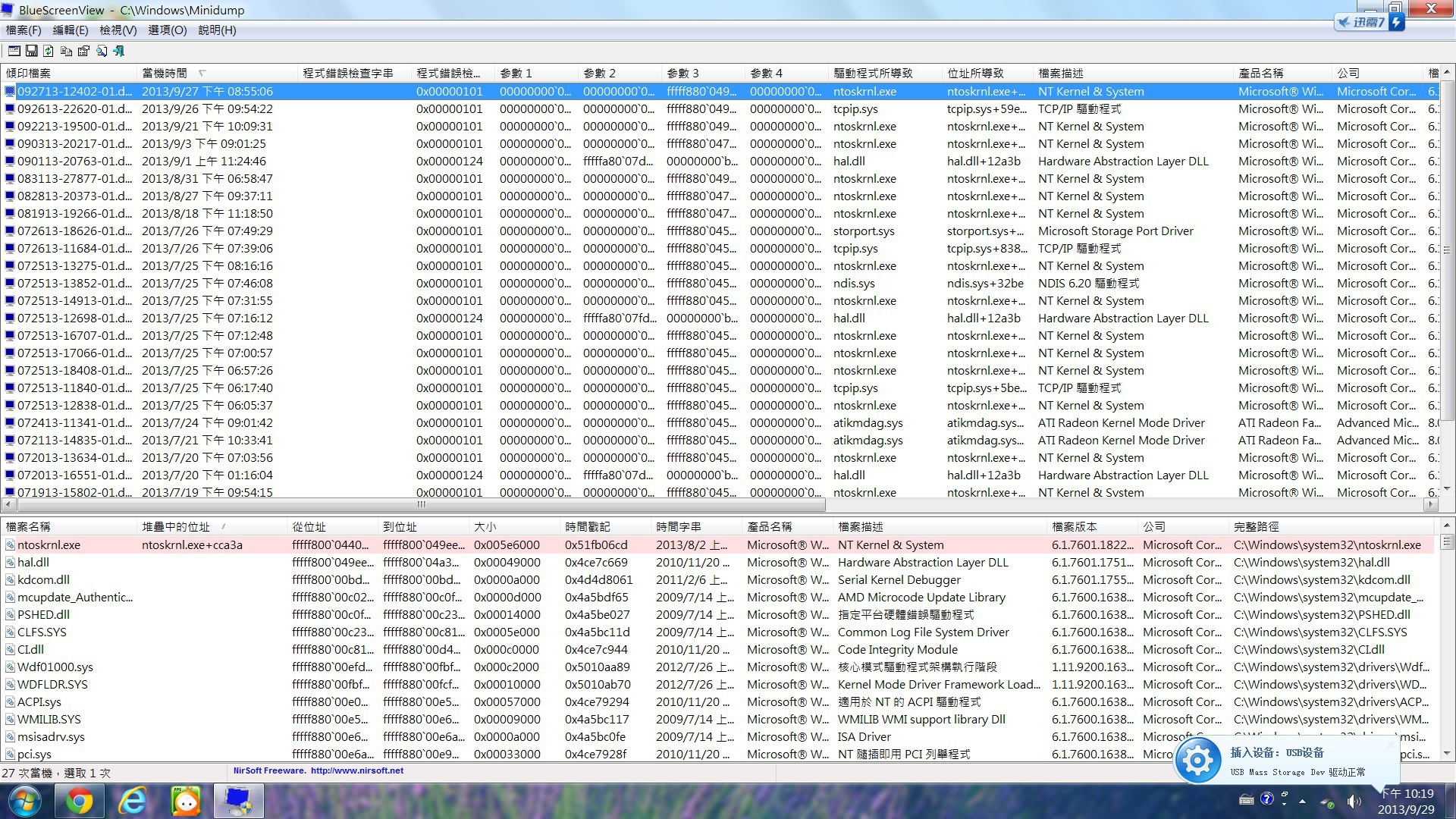Viewport: 1456px width, 819px height.
Task: Select kdcom.dll in the lower pane
Action: (x=717, y=579)
